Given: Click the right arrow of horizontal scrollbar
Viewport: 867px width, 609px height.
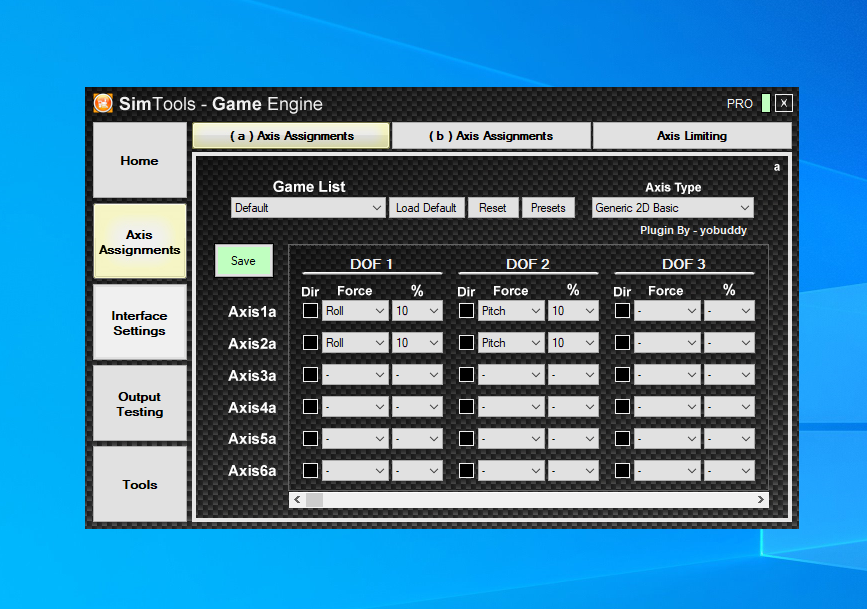Looking at the screenshot, I should (760, 499).
